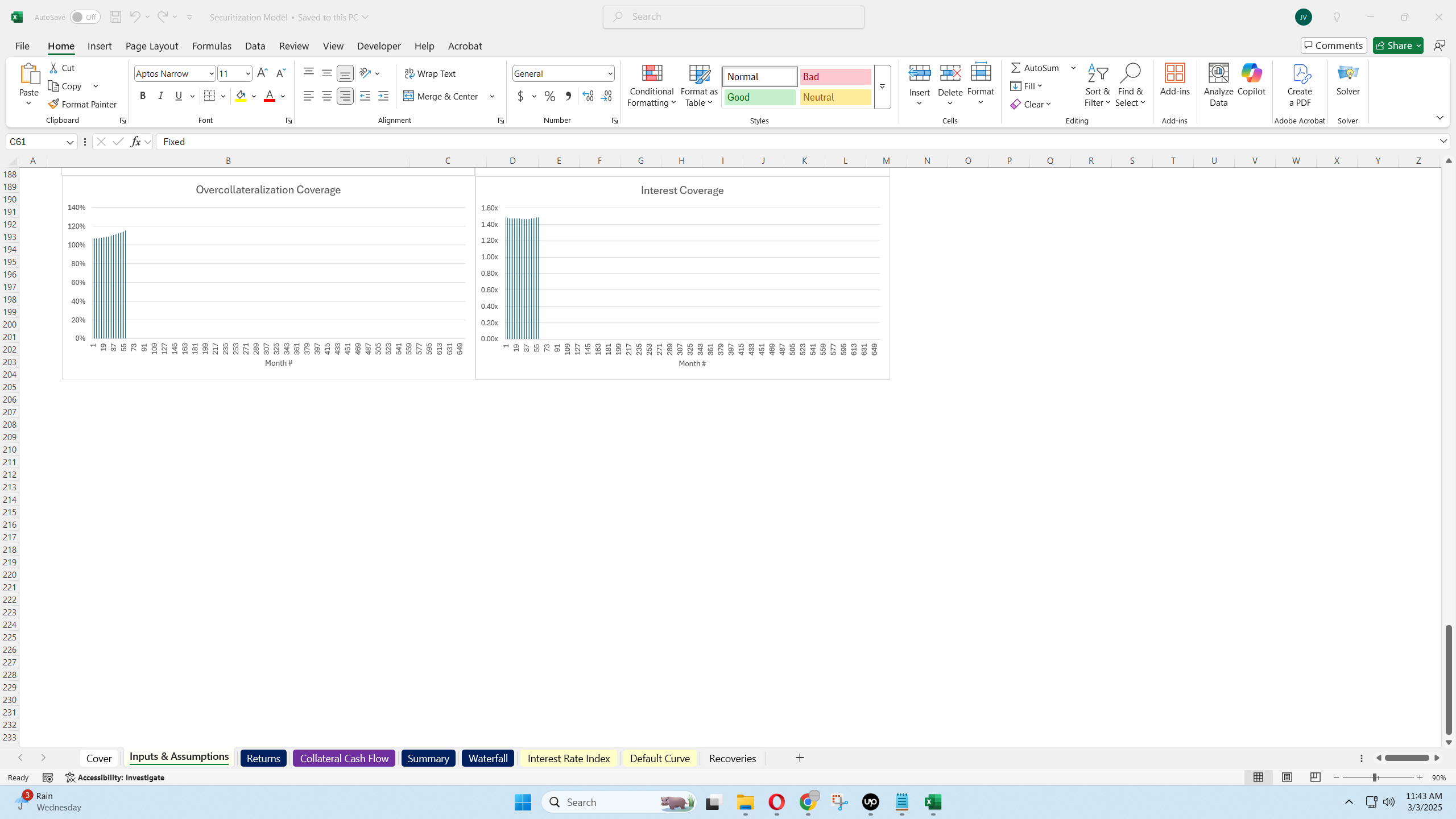Adjust the zoom slider handle

(1375, 777)
